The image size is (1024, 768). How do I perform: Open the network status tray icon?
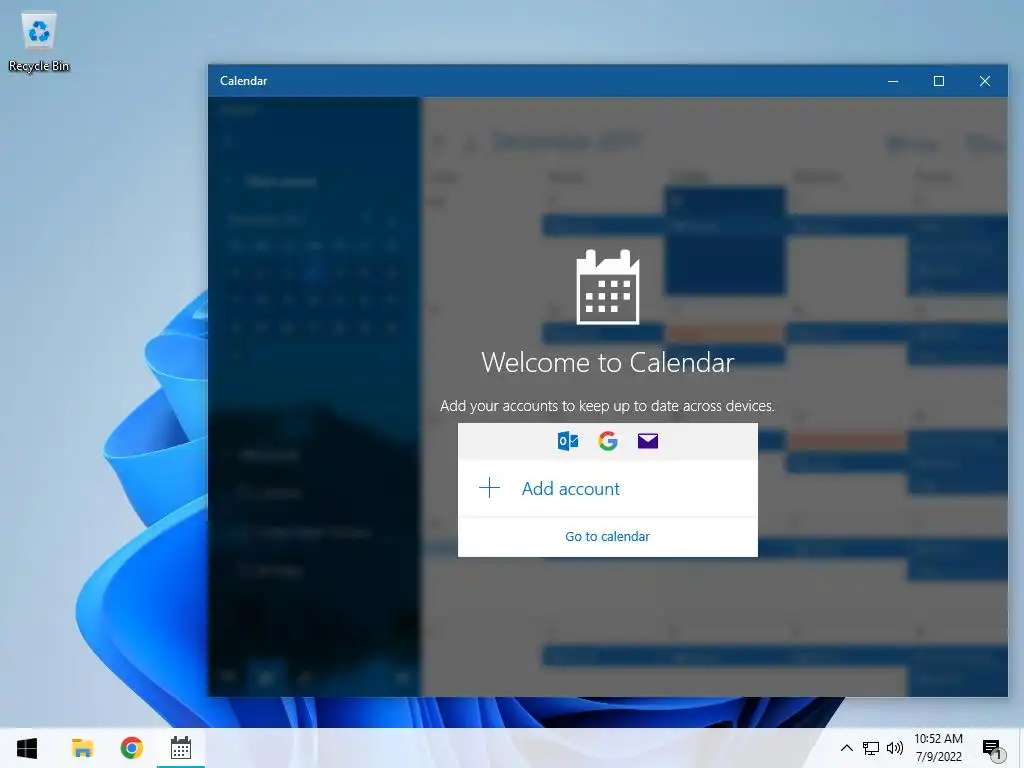point(871,748)
